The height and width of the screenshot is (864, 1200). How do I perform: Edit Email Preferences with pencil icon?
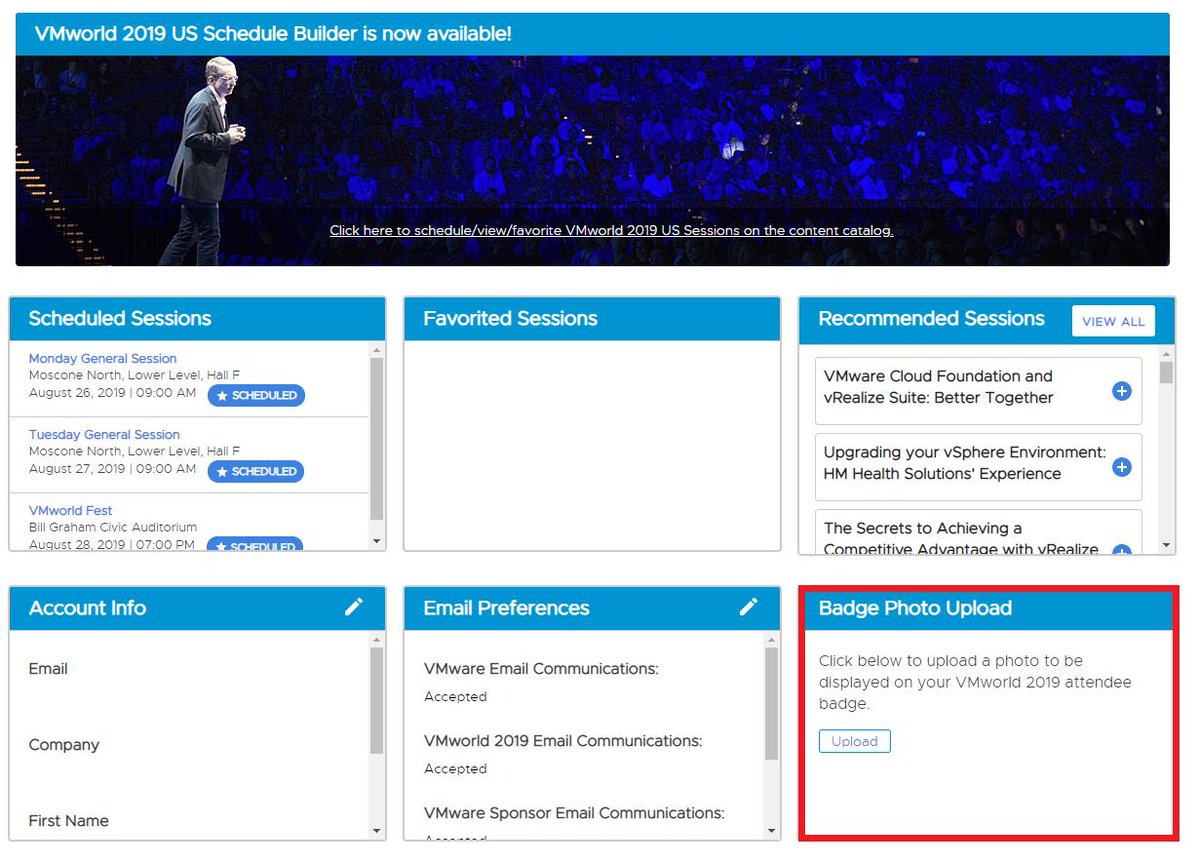pyautogui.click(x=749, y=607)
